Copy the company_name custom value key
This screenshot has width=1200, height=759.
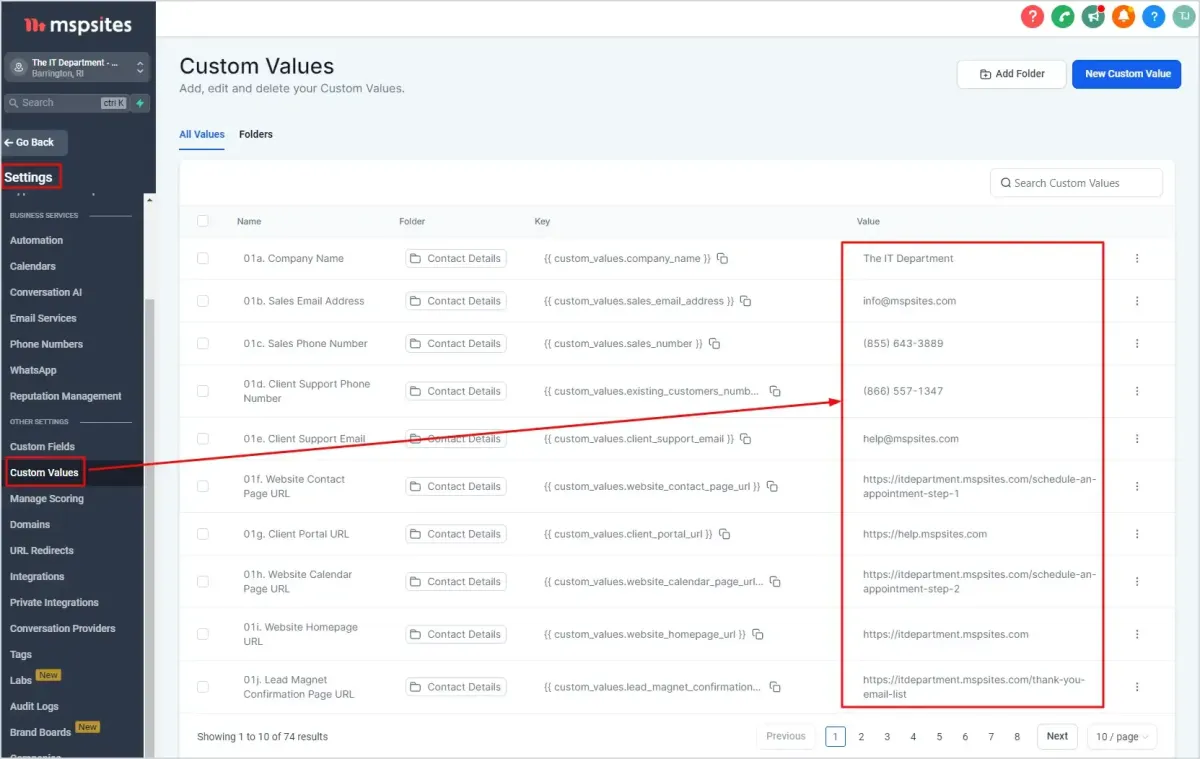(x=722, y=258)
